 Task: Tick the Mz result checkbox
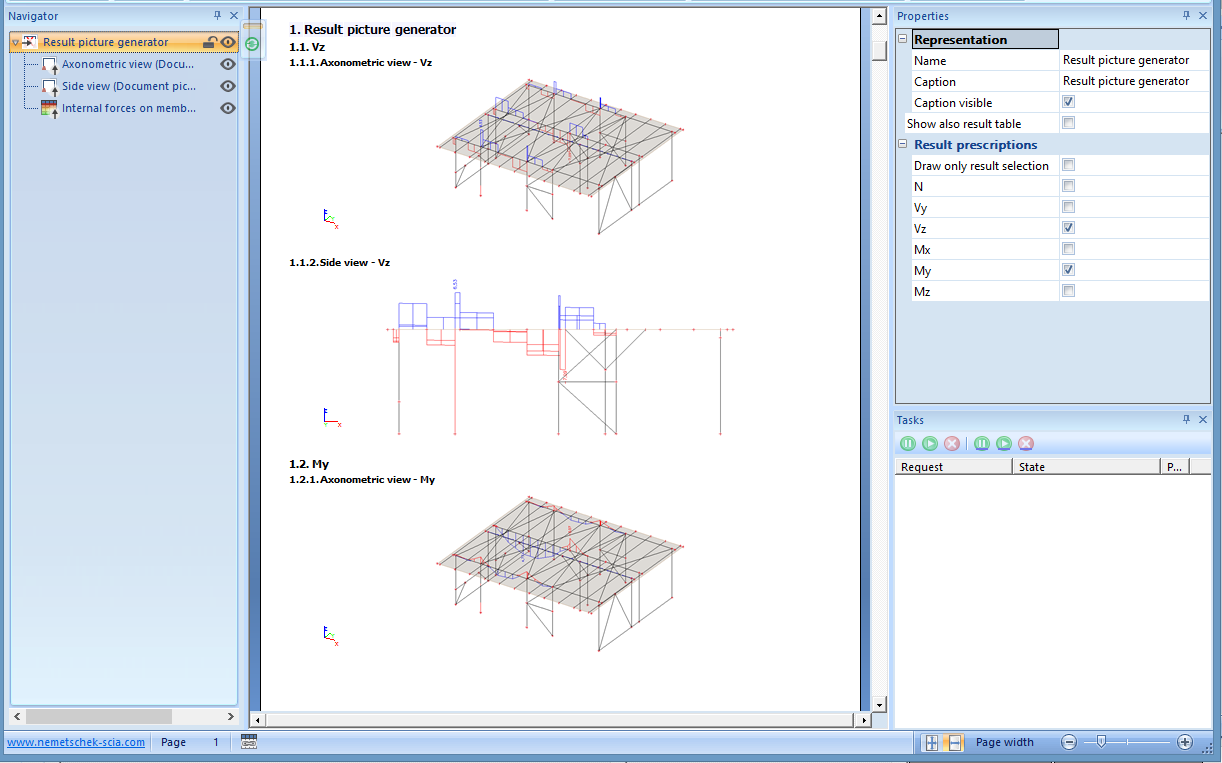point(1068,292)
